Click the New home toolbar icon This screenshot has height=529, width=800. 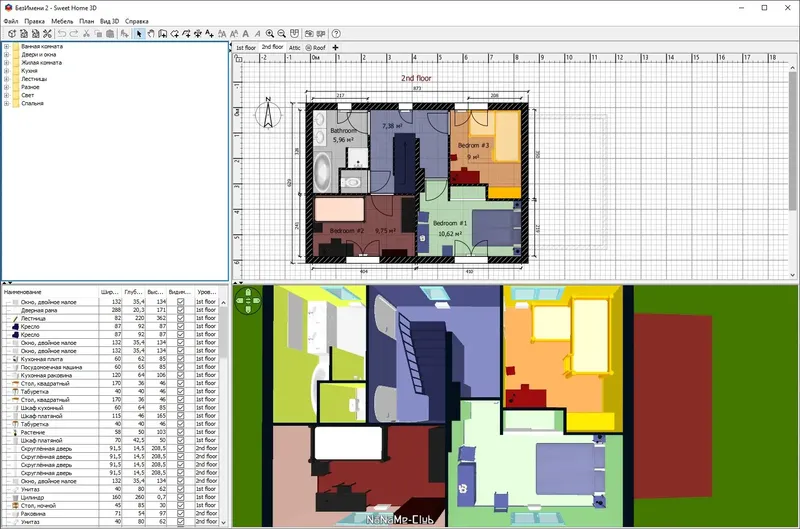11,34
